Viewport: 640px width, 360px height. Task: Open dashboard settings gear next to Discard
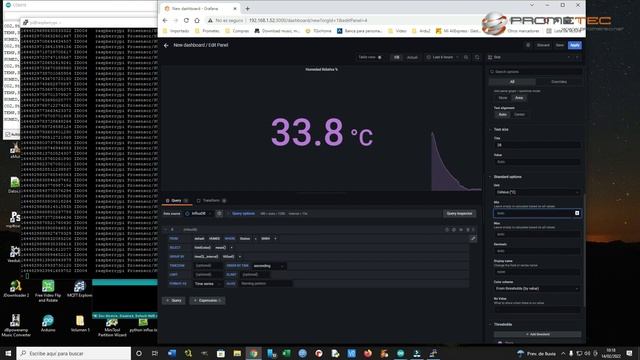click(x=528, y=45)
